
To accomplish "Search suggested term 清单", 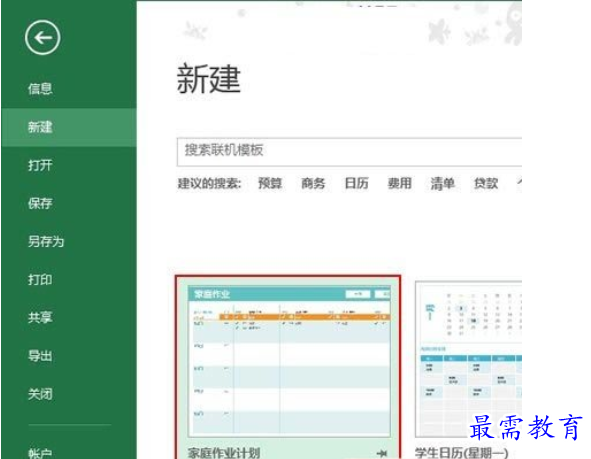I will [x=442, y=184].
